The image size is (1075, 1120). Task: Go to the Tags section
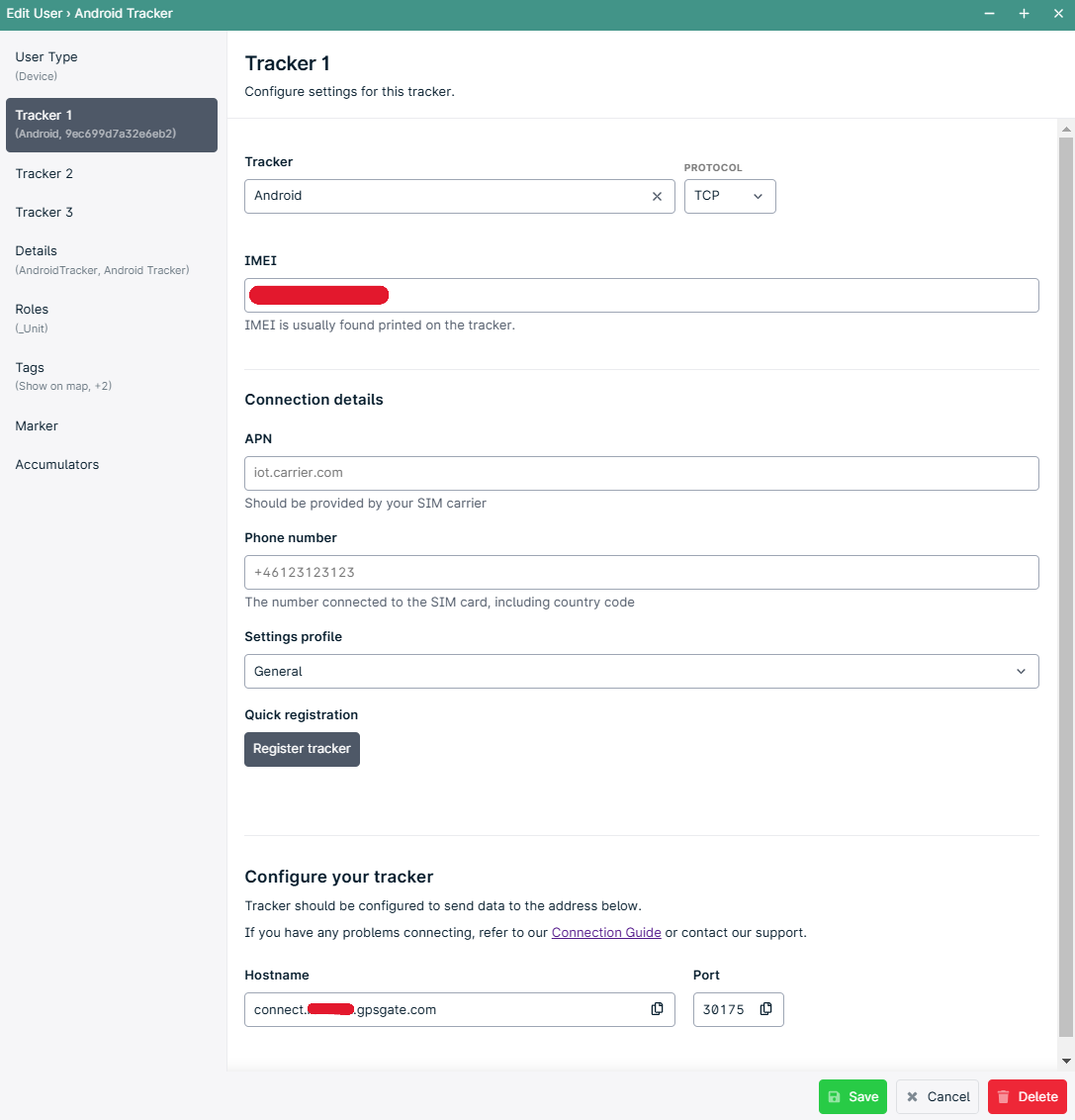tap(112, 376)
